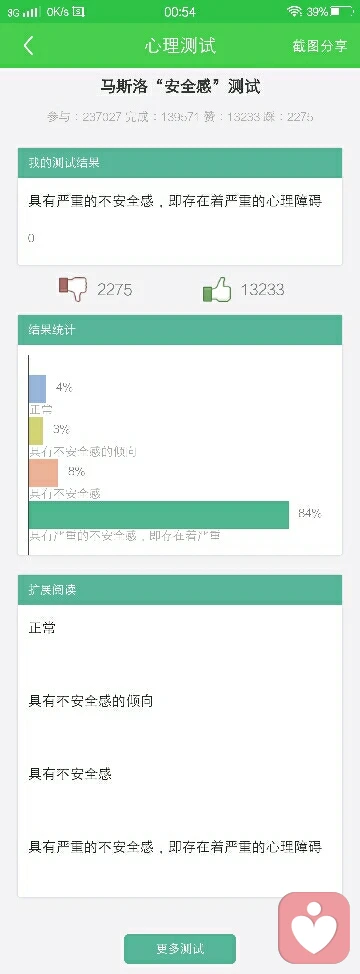Viewport: 360px width, 974px height.
Task: Click 截图分享 to share a screenshot
Action: 320,46
